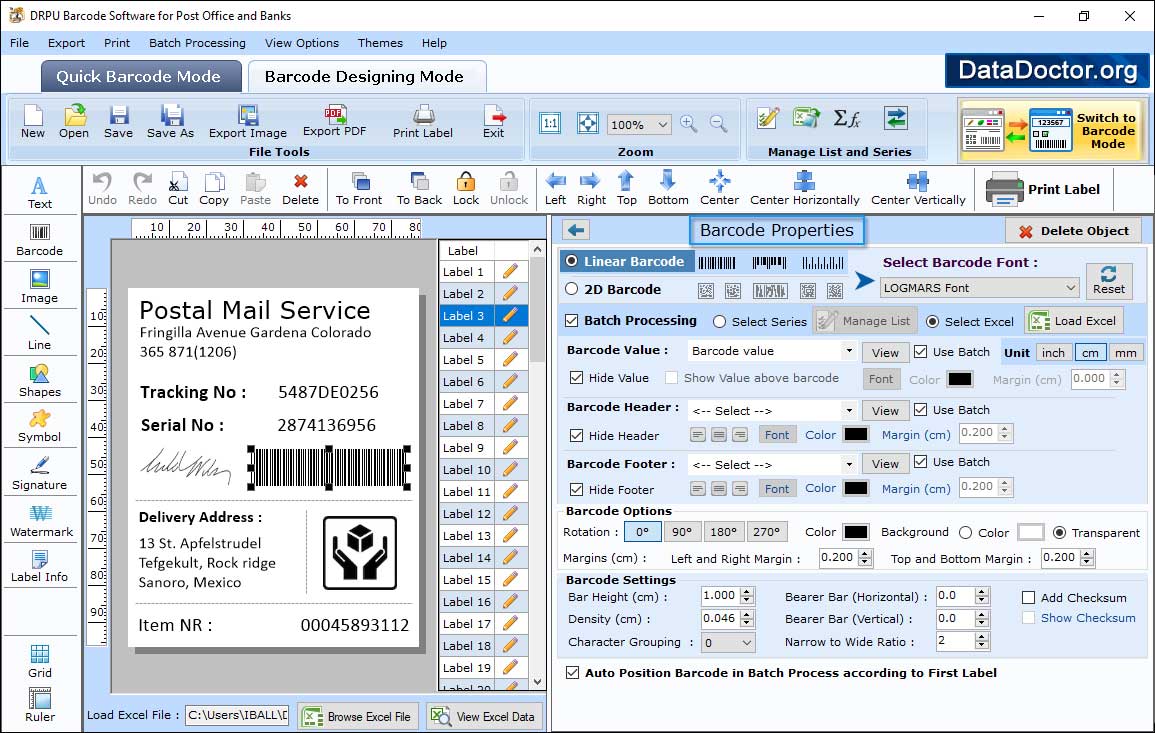Enable the Add Checksum checkbox
Viewport: 1155px width, 733px height.
point(1028,597)
